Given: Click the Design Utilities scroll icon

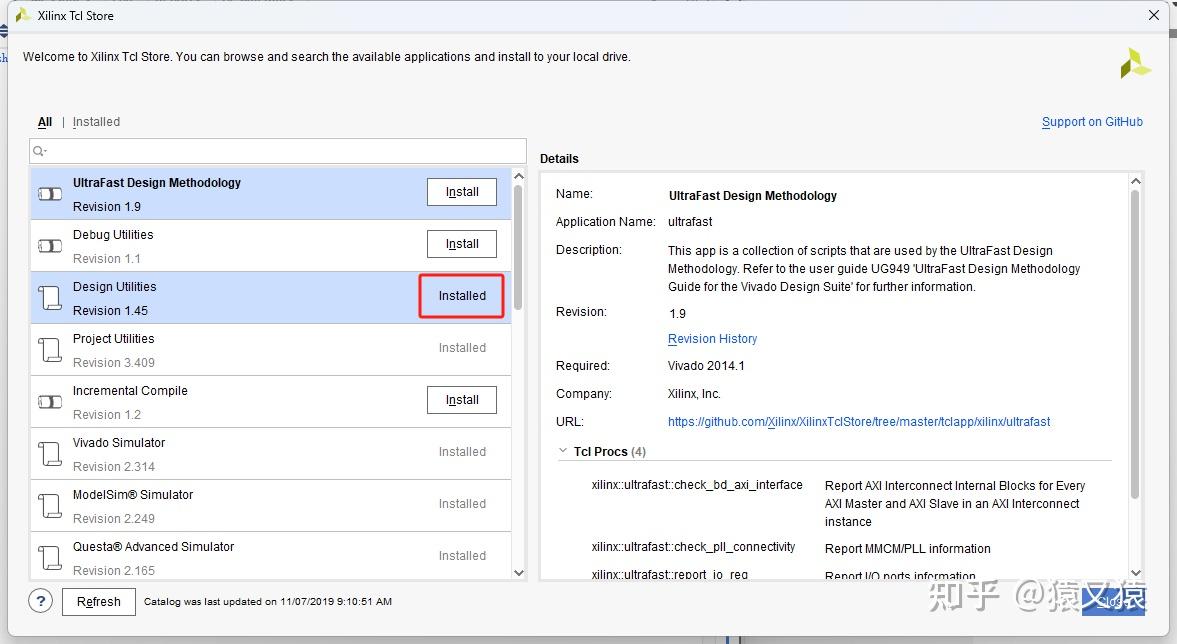Looking at the screenshot, I should (x=50, y=298).
